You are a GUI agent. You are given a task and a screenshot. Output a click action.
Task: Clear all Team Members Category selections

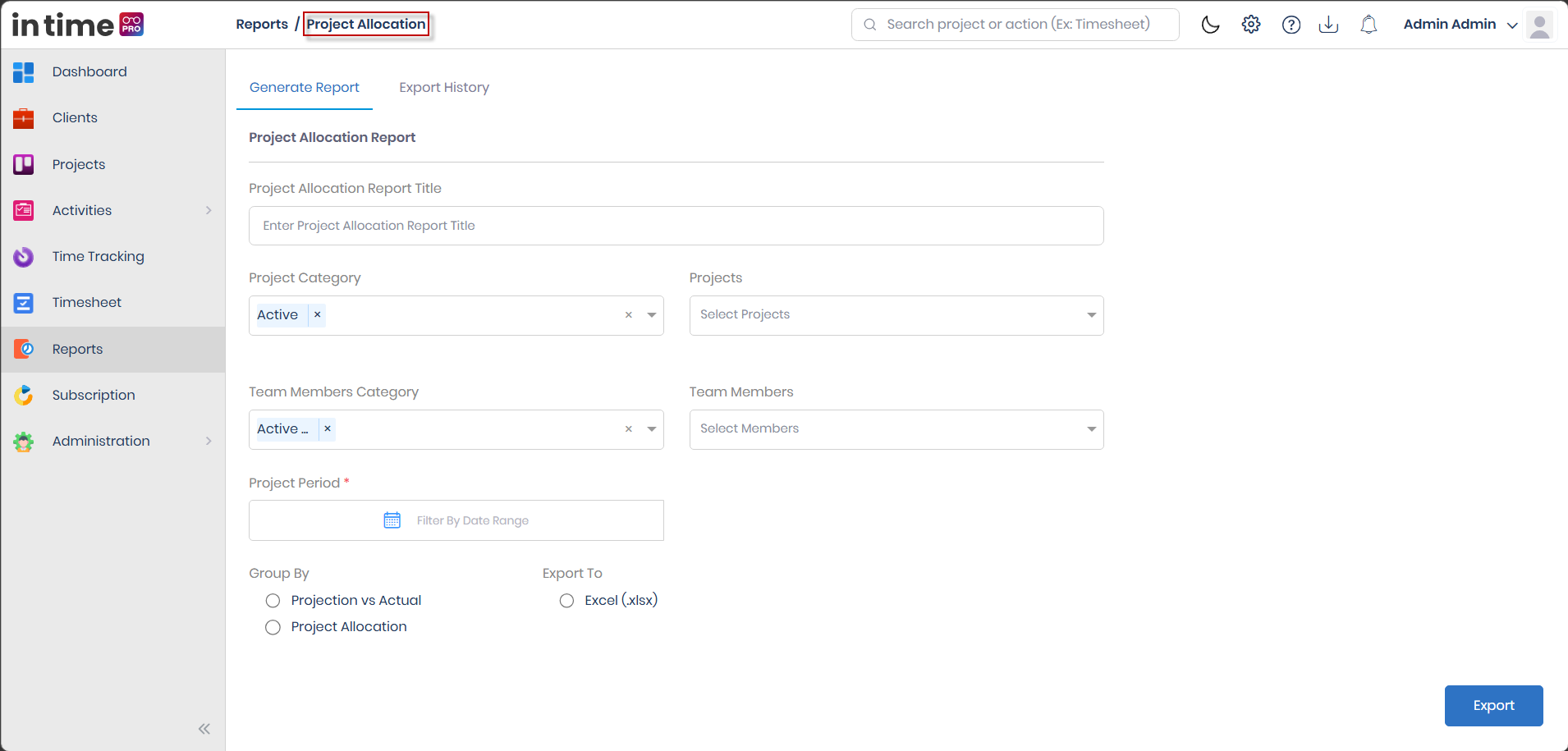pos(629,429)
